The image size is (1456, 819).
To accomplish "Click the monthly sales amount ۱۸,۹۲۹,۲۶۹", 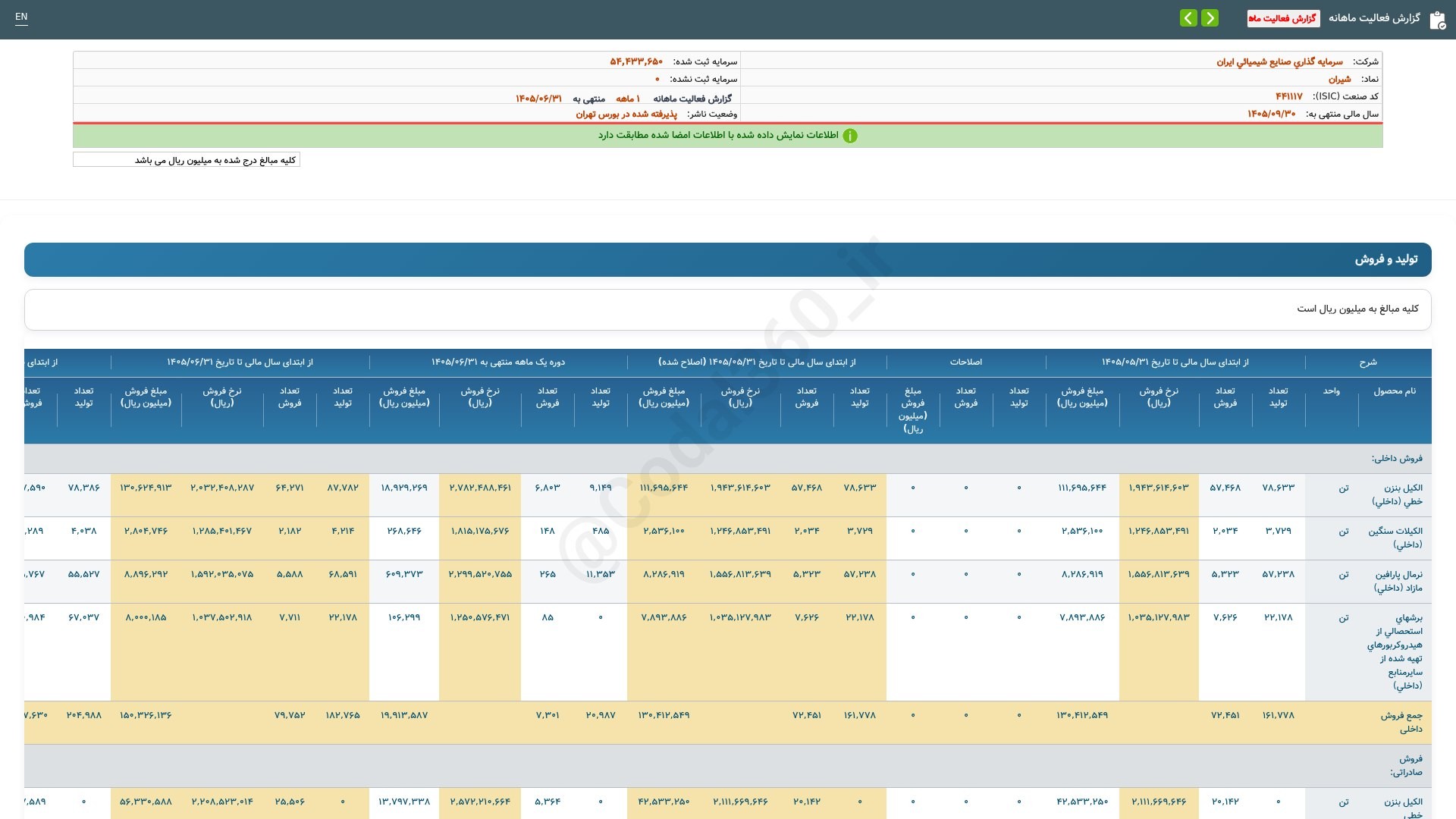I will [404, 488].
